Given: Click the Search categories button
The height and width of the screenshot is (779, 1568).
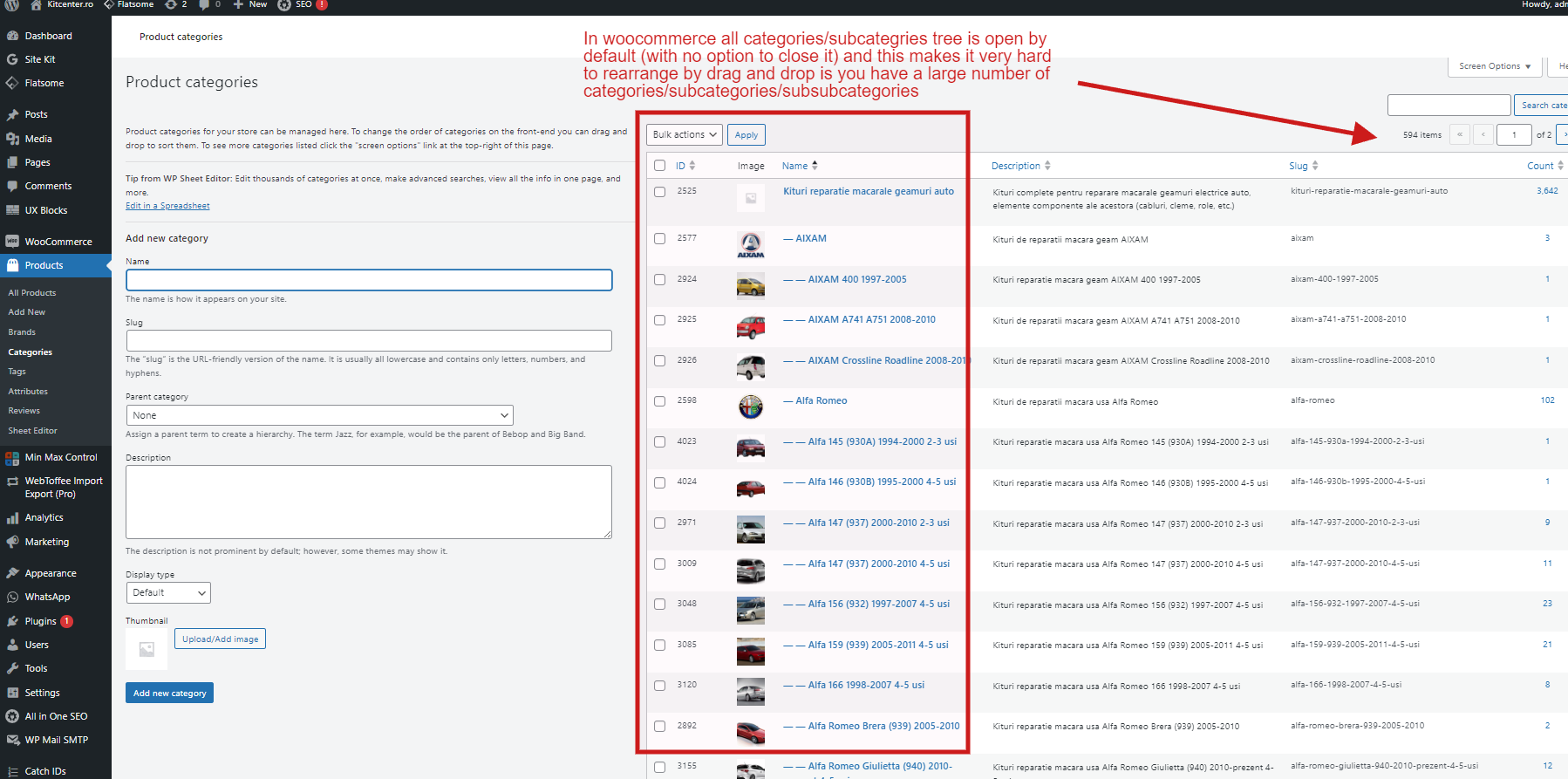Looking at the screenshot, I should click(1541, 105).
